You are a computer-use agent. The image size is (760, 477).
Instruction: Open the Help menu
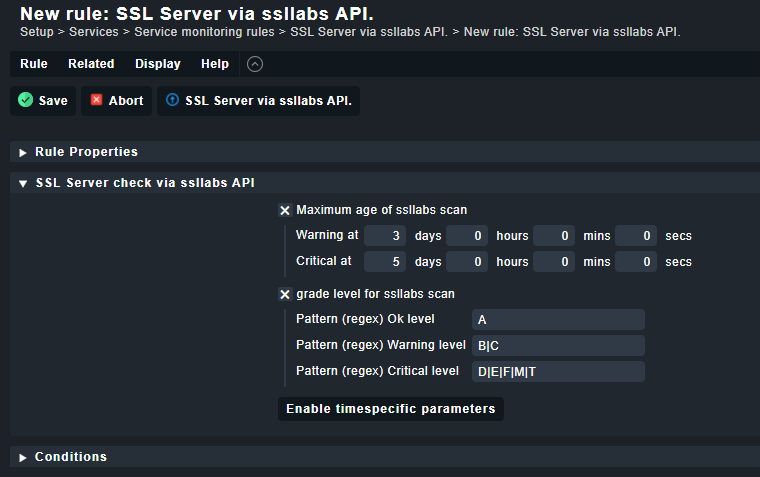215,64
